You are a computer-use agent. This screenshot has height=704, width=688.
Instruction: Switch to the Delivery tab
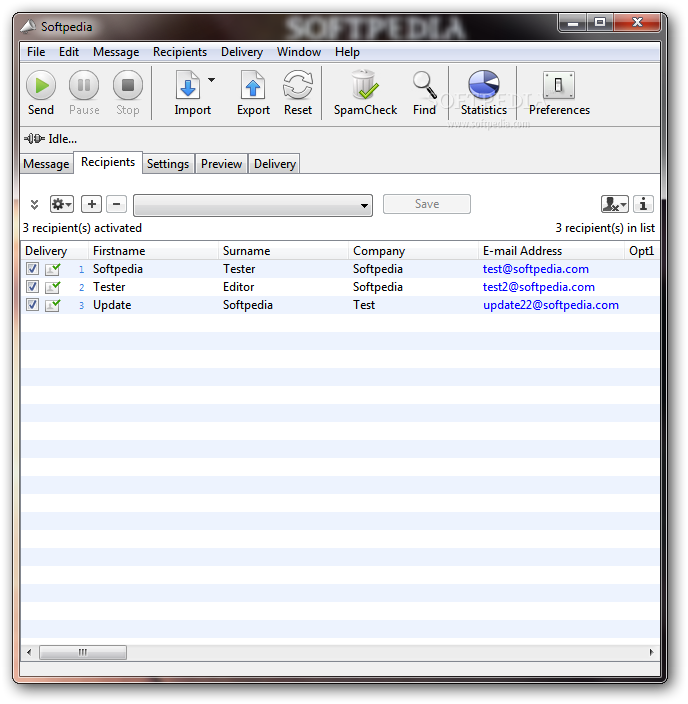[275, 164]
